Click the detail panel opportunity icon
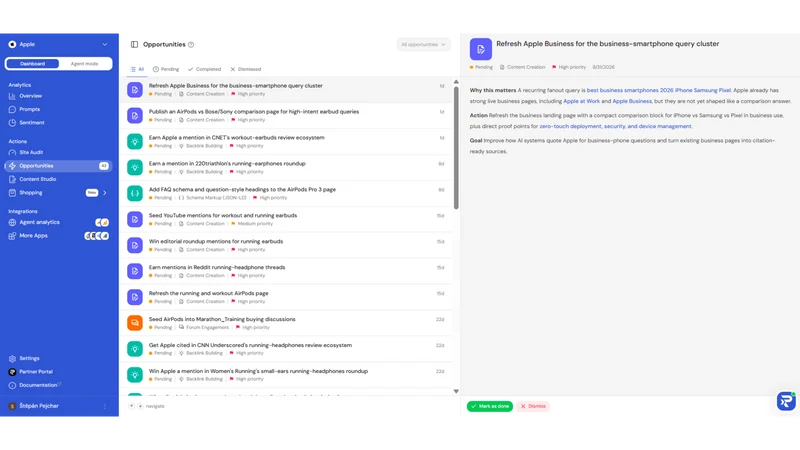This screenshot has width=800, height=450. [481, 49]
